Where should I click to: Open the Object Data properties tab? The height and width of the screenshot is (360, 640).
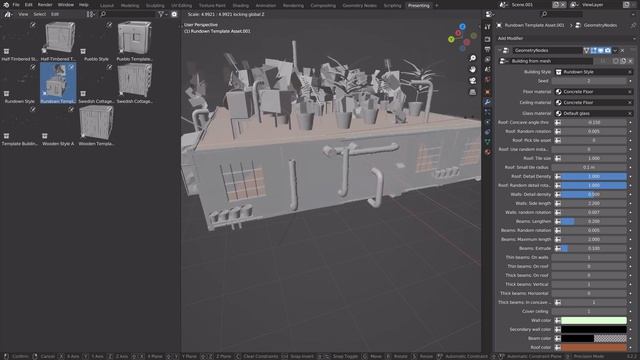[x=487, y=142]
